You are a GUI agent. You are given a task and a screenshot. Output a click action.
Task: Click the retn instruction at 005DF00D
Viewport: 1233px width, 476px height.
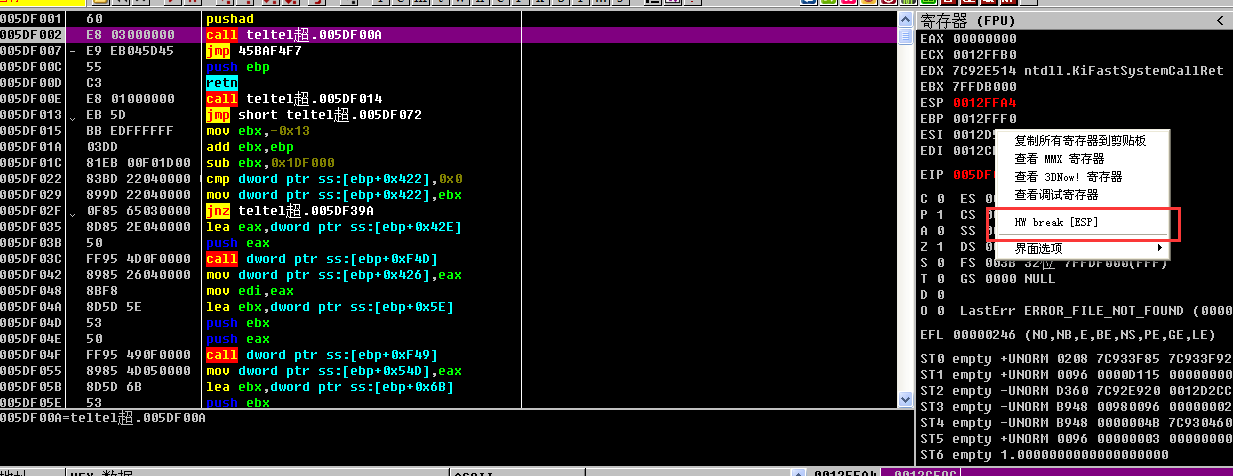[x=221, y=83]
